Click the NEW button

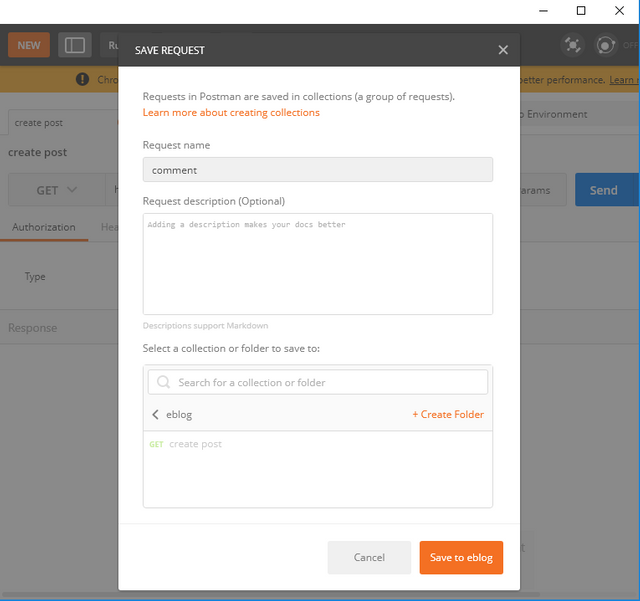click(x=29, y=45)
